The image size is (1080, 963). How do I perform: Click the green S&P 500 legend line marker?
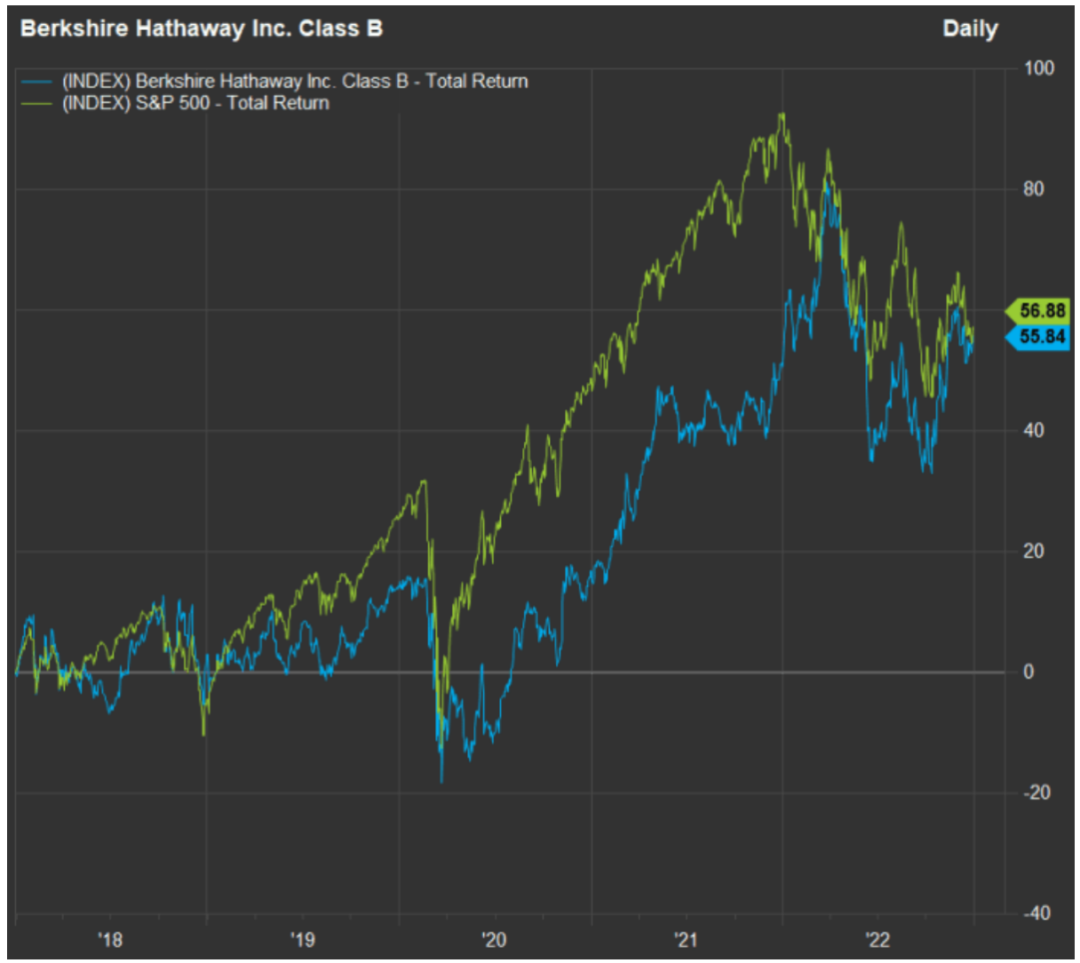point(37,103)
